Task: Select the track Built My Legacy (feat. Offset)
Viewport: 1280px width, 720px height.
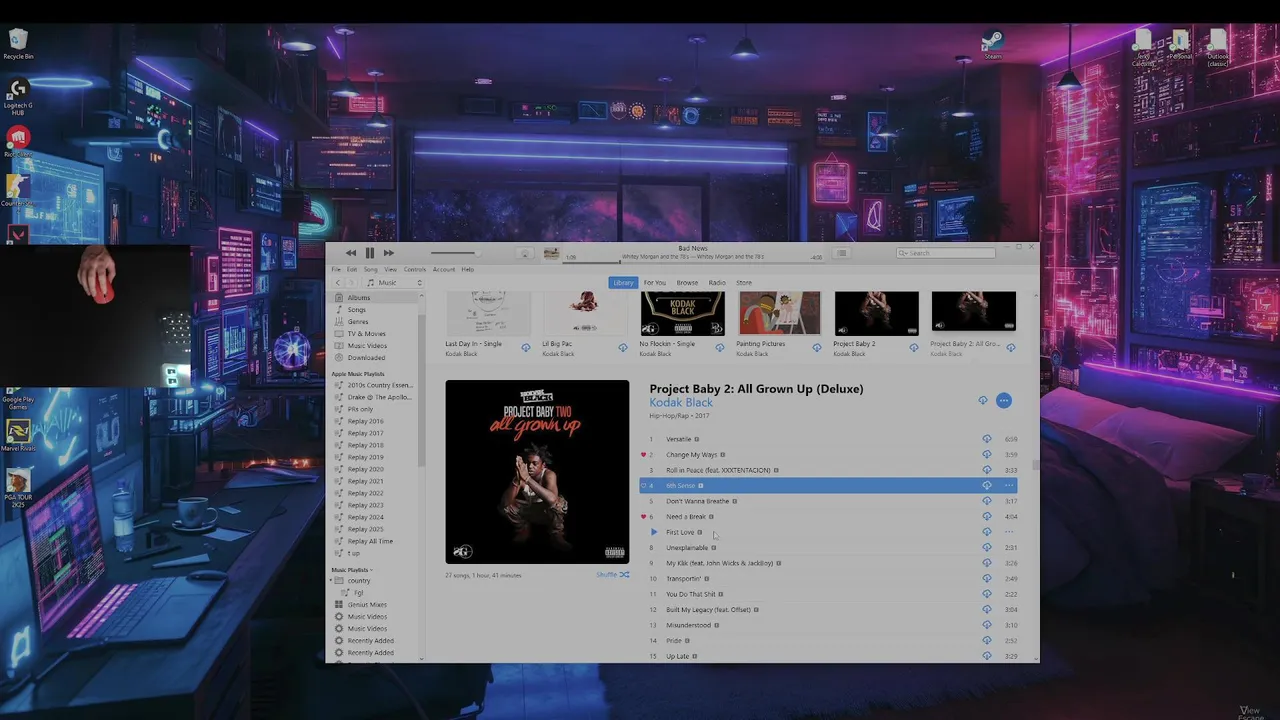Action: tap(828, 610)
